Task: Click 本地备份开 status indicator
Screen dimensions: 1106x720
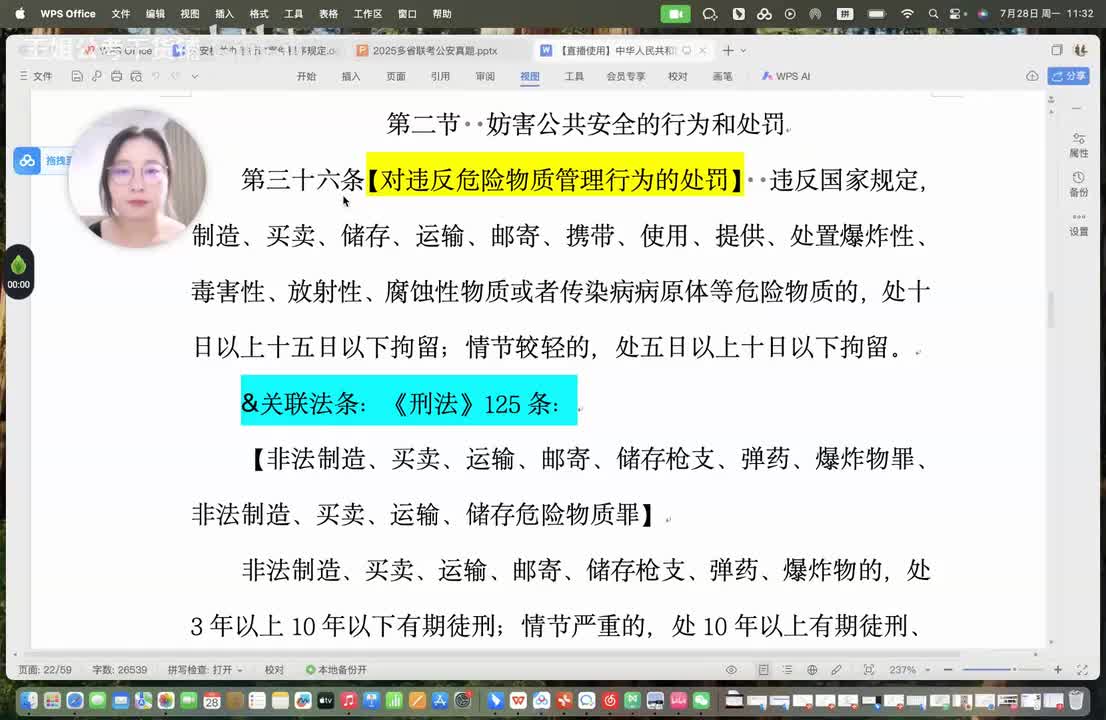Action: 336,670
